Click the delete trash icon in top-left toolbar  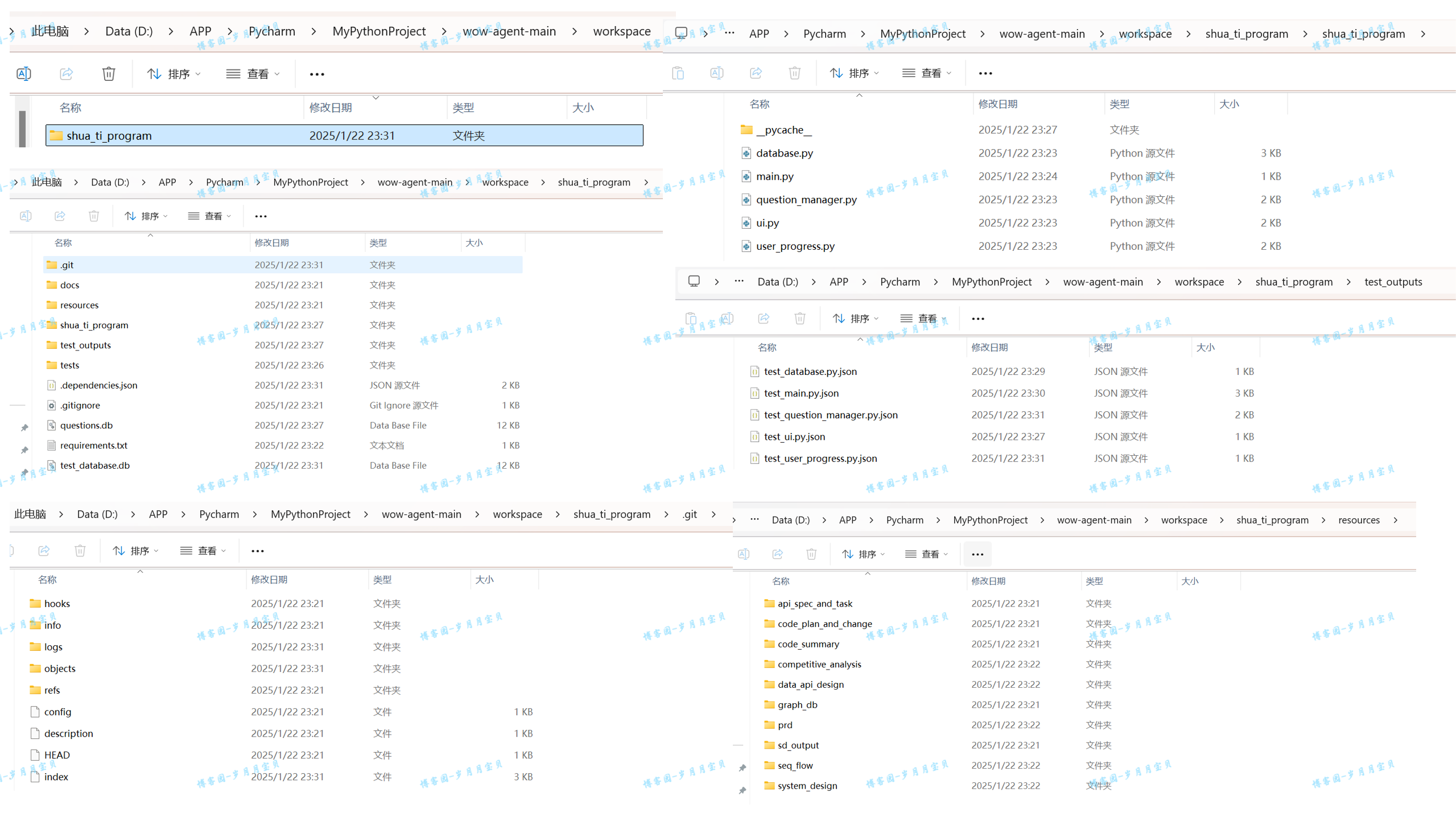point(109,74)
